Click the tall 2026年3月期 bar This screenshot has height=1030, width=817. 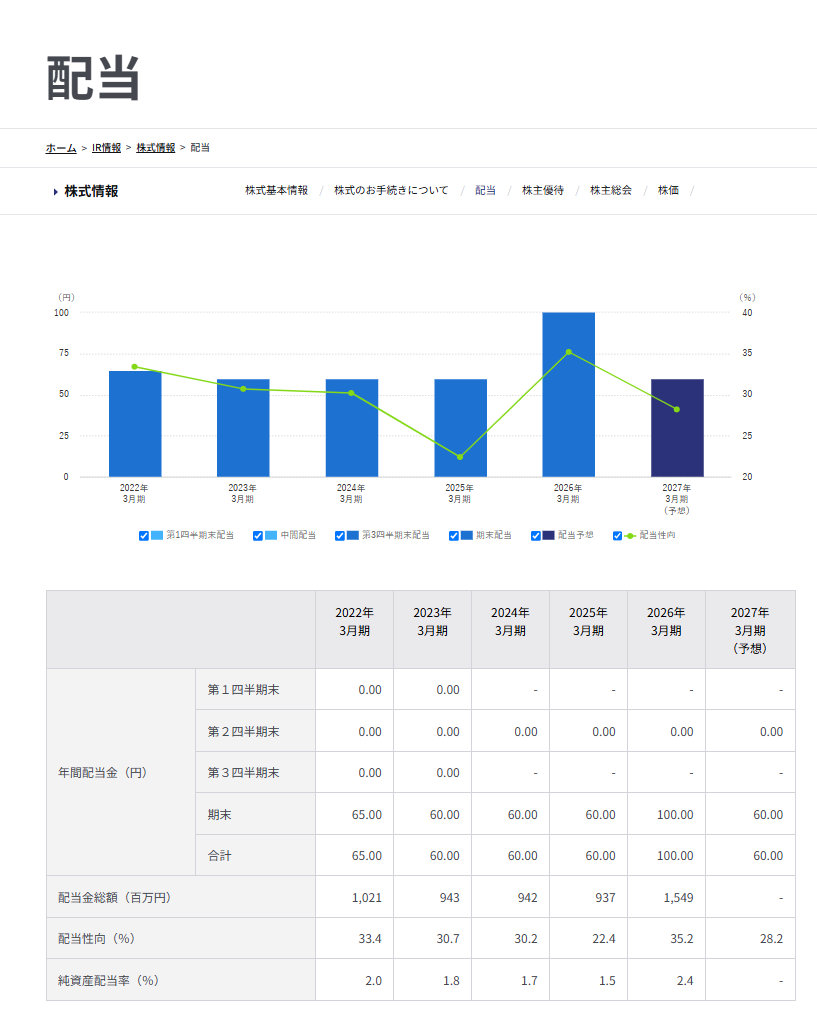[x=569, y=394]
